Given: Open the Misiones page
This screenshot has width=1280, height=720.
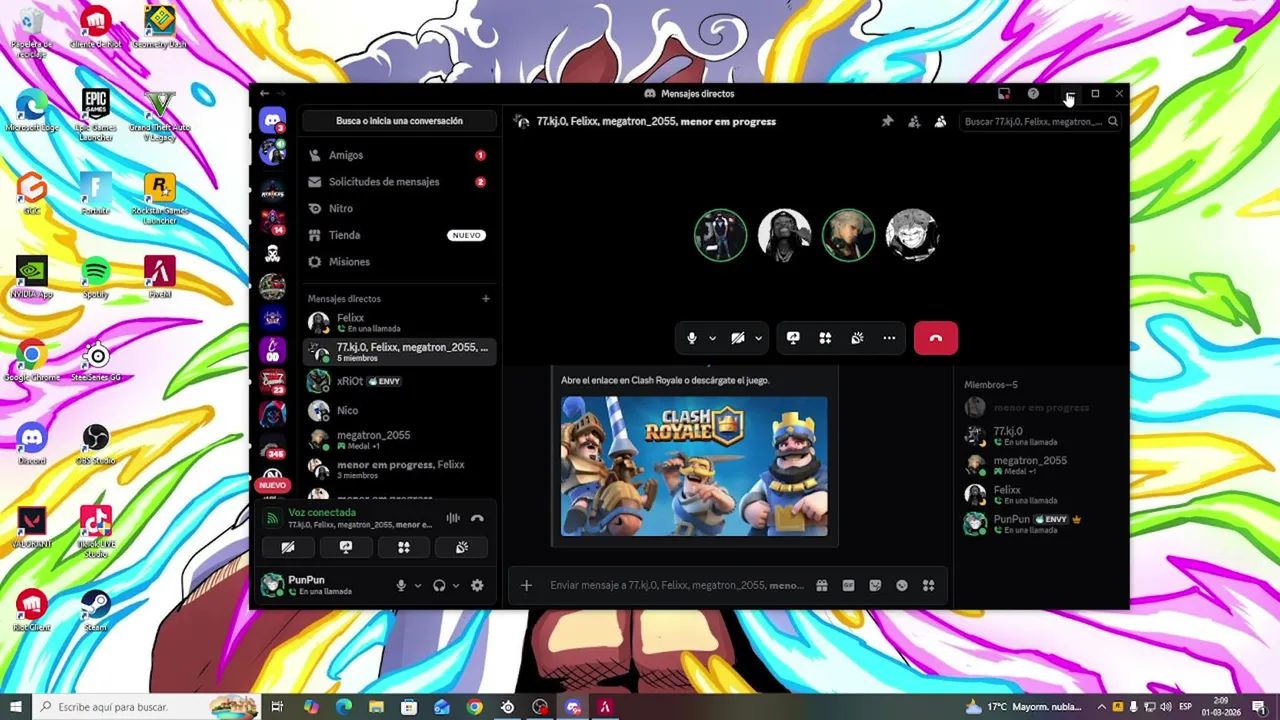Looking at the screenshot, I should click(398, 261).
